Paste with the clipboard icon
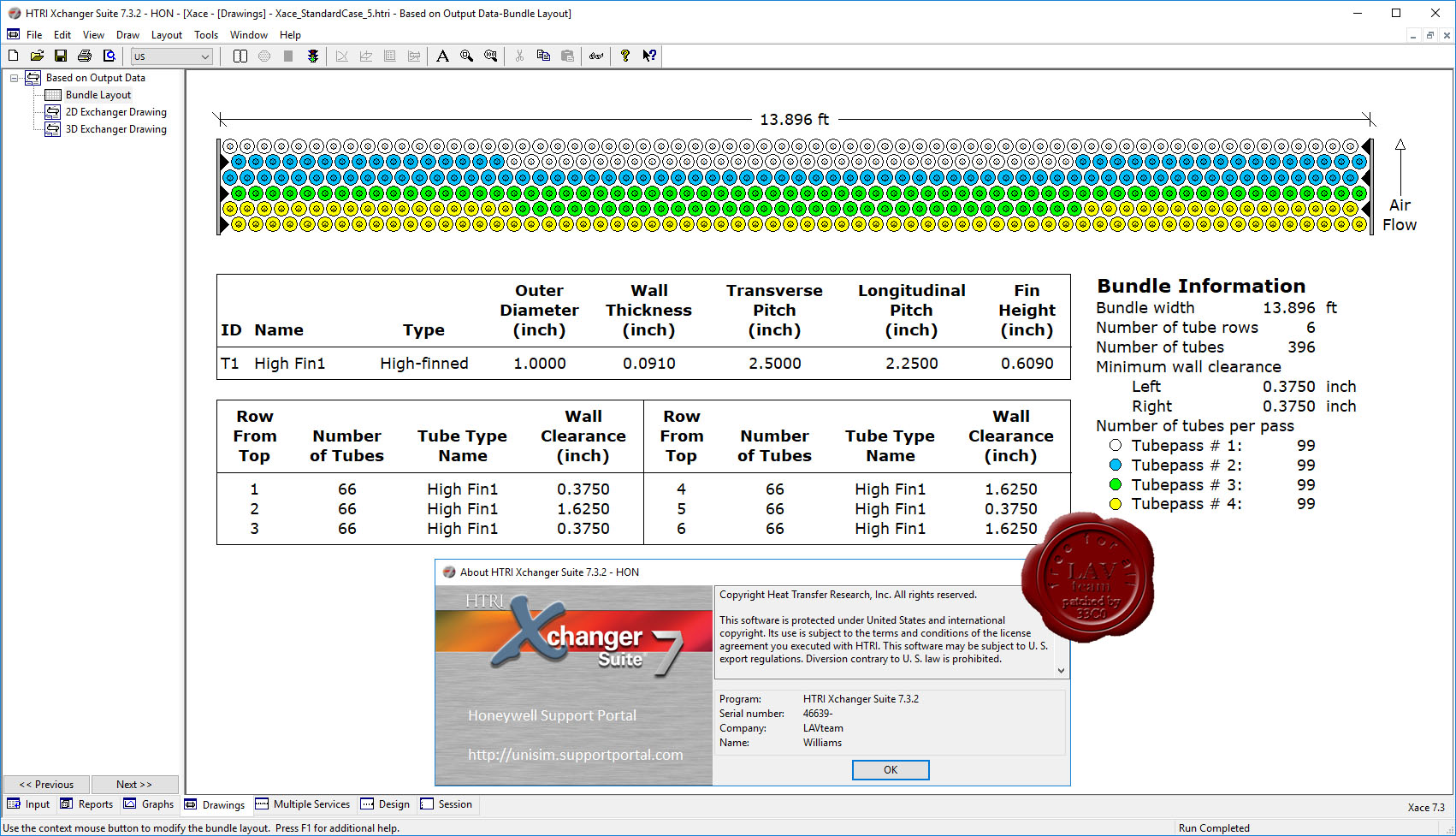Viewport: 1456px width, 836px height. click(567, 56)
